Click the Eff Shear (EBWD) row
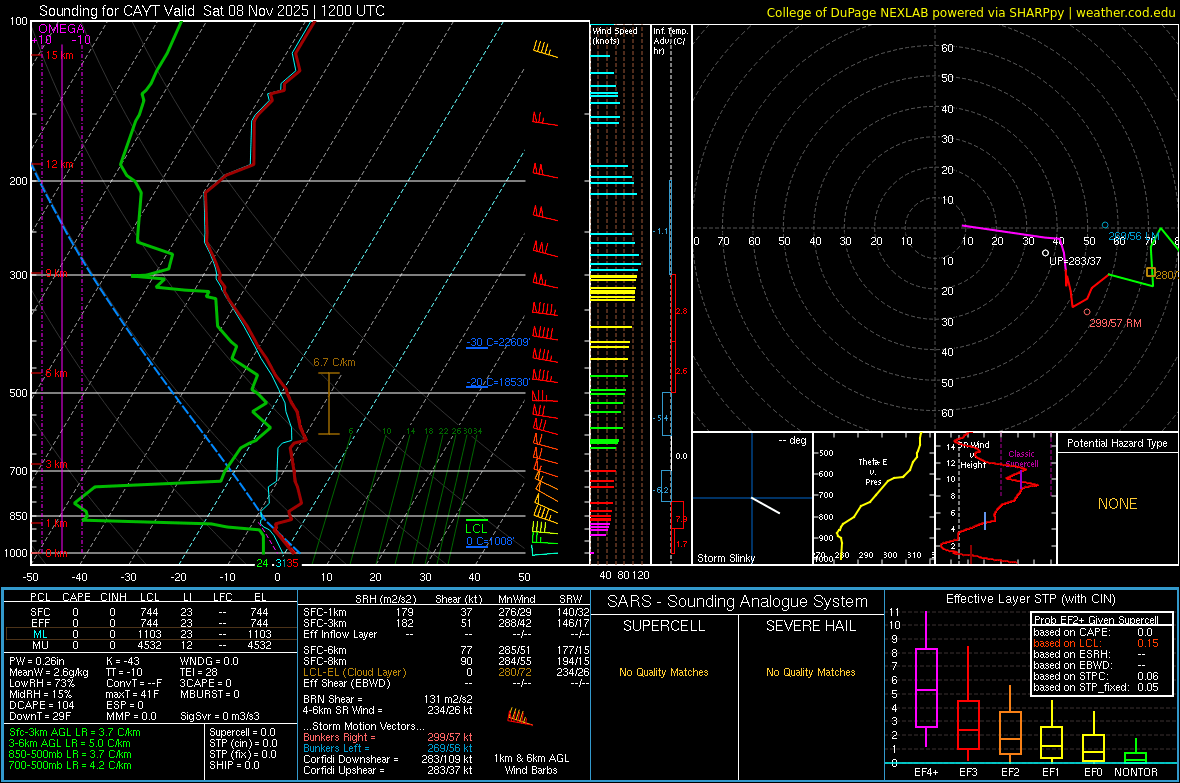1180x783 pixels. tap(446, 683)
